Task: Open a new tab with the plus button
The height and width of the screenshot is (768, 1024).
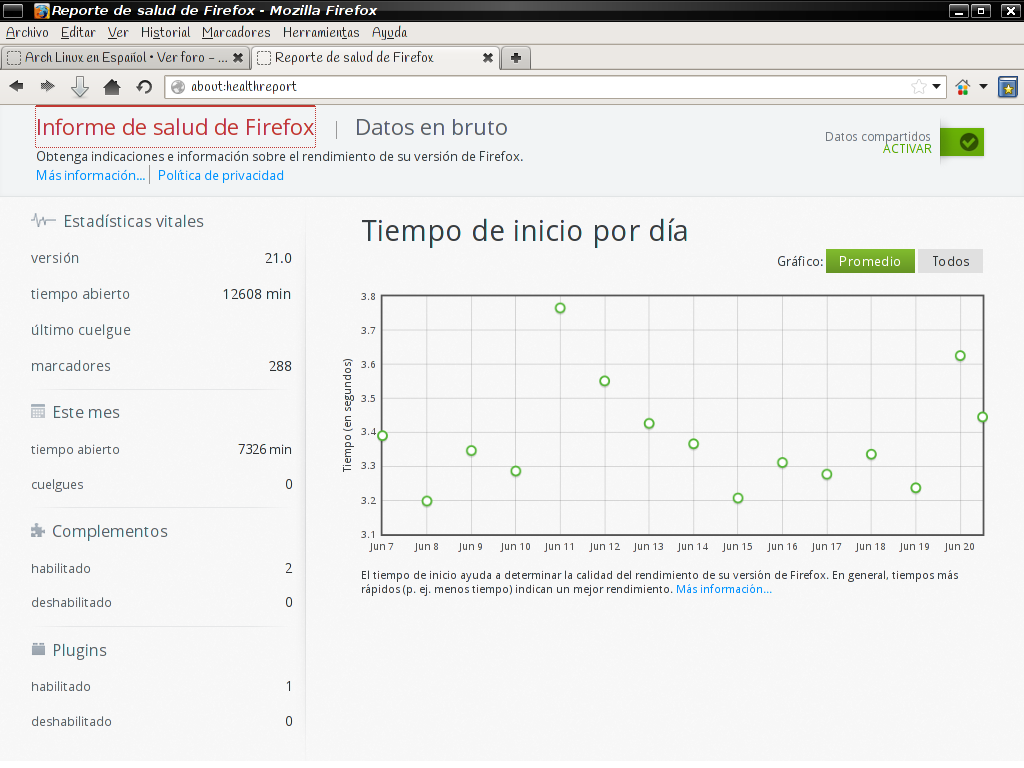Action: (516, 57)
